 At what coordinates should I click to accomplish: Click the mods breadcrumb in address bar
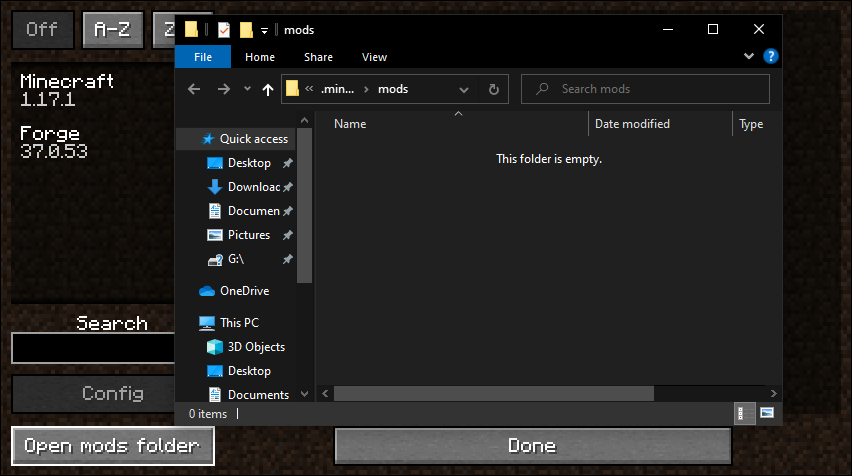coord(393,89)
